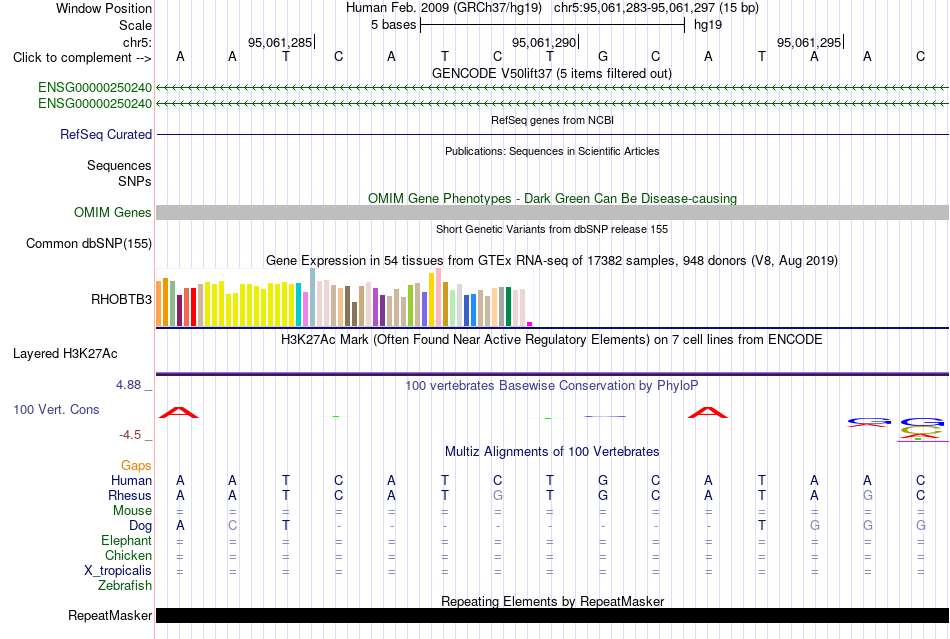Click the 95,061,285 position marker
Image resolution: width=950 pixels, height=639 pixels.
click(x=280, y=42)
